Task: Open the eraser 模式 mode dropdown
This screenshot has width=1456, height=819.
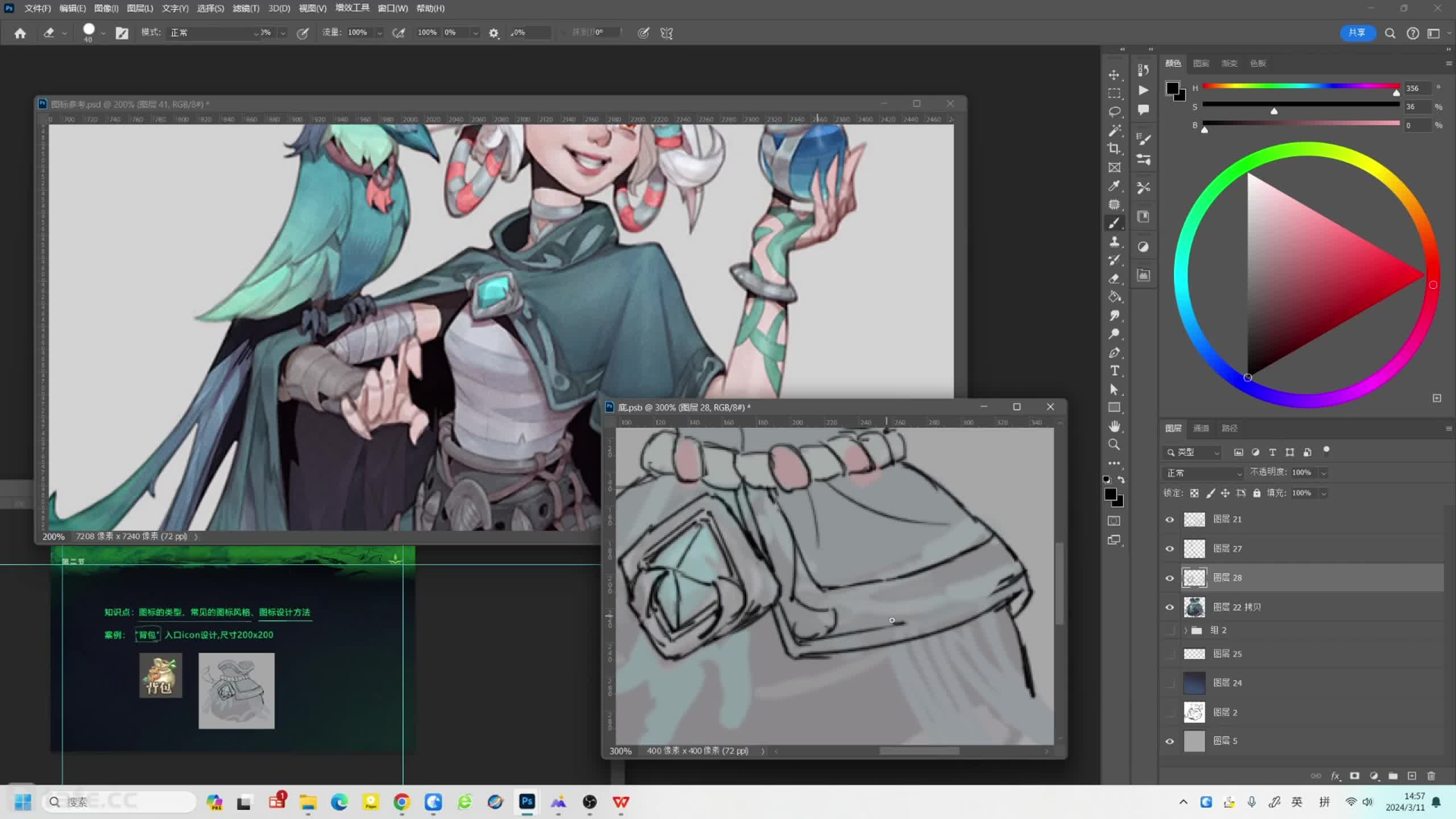Action: 214,33
